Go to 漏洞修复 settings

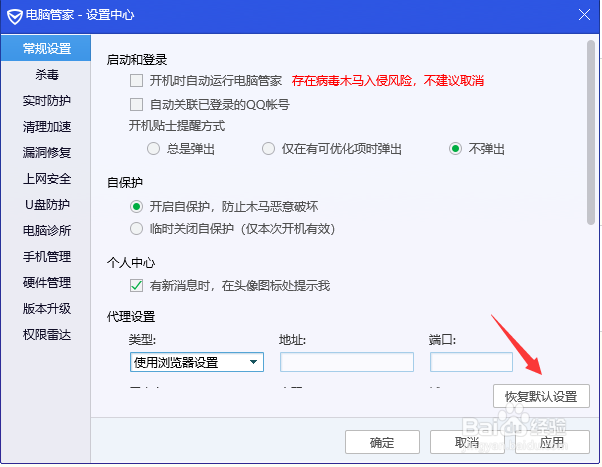(x=46, y=153)
